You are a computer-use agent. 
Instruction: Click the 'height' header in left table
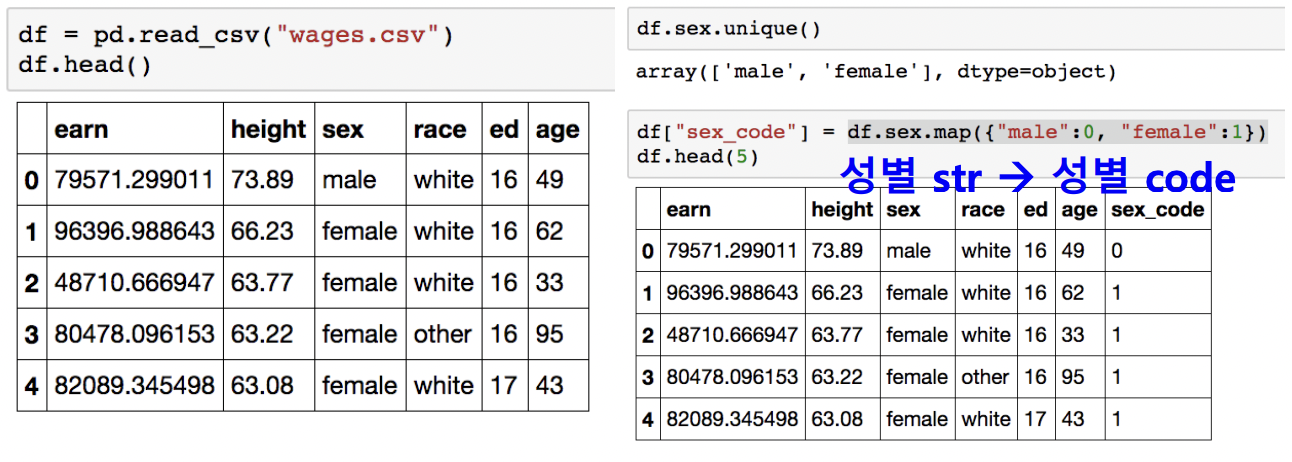point(268,130)
